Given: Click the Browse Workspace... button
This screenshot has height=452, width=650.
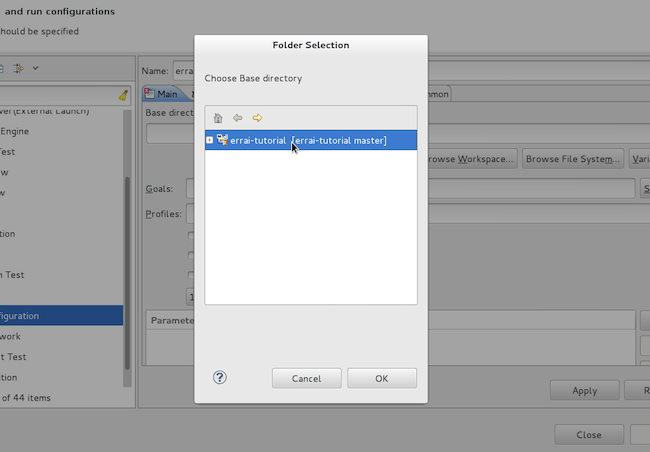Looking at the screenshot, I should [x=470, y=158].
